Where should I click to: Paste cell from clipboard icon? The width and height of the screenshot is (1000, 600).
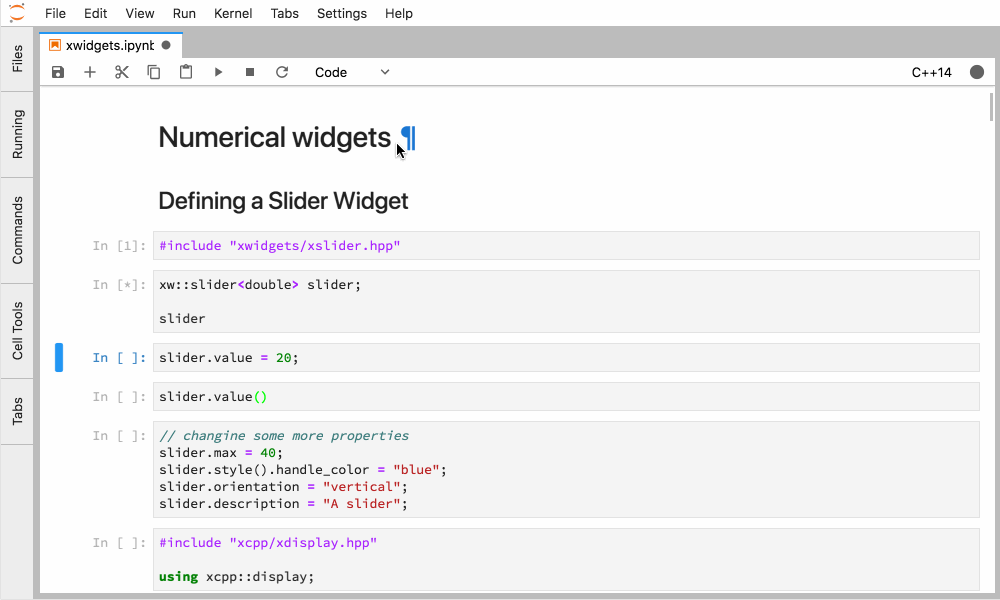186,72
